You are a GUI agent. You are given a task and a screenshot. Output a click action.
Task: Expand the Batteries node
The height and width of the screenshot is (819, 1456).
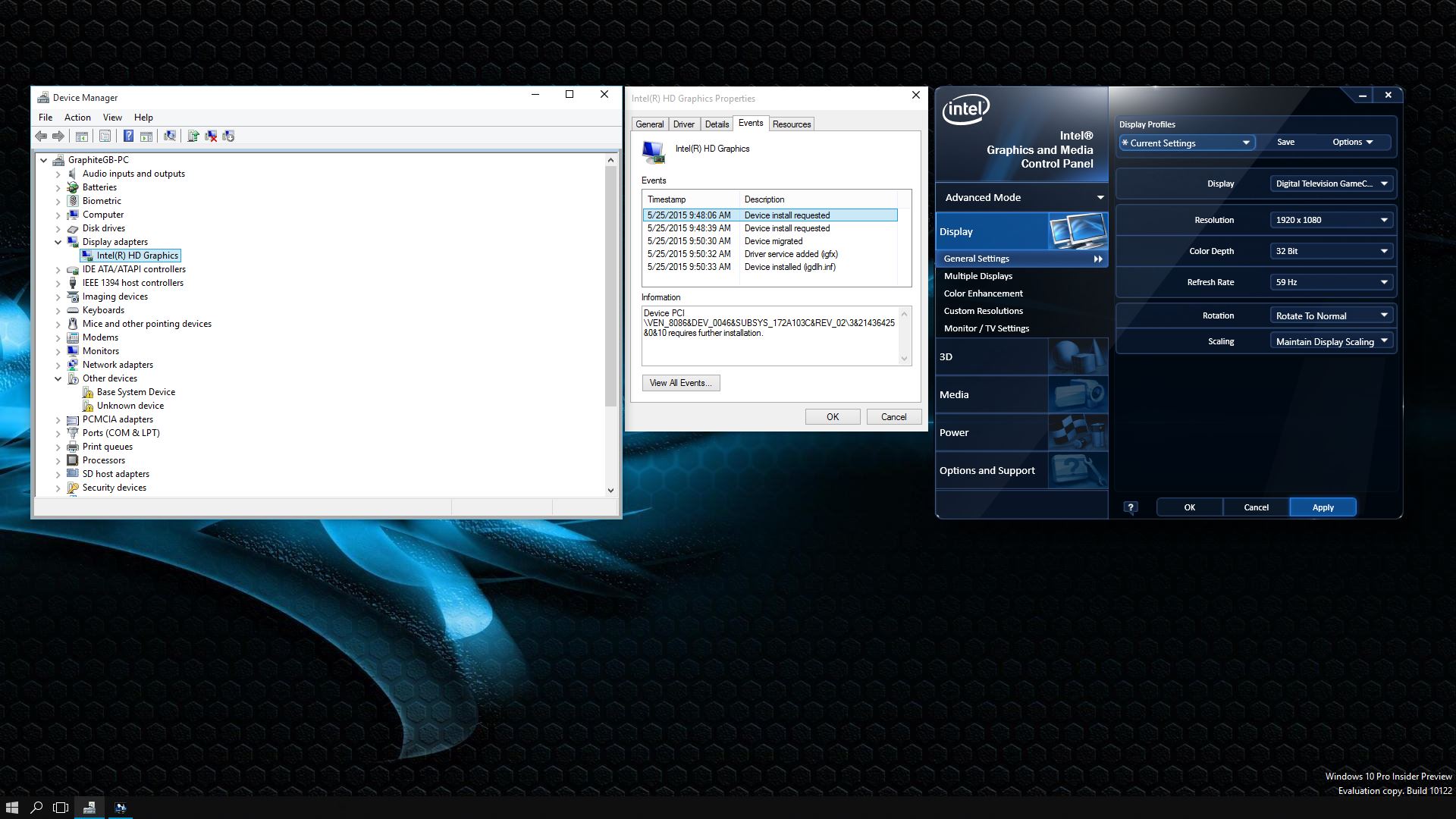[58, 187]
